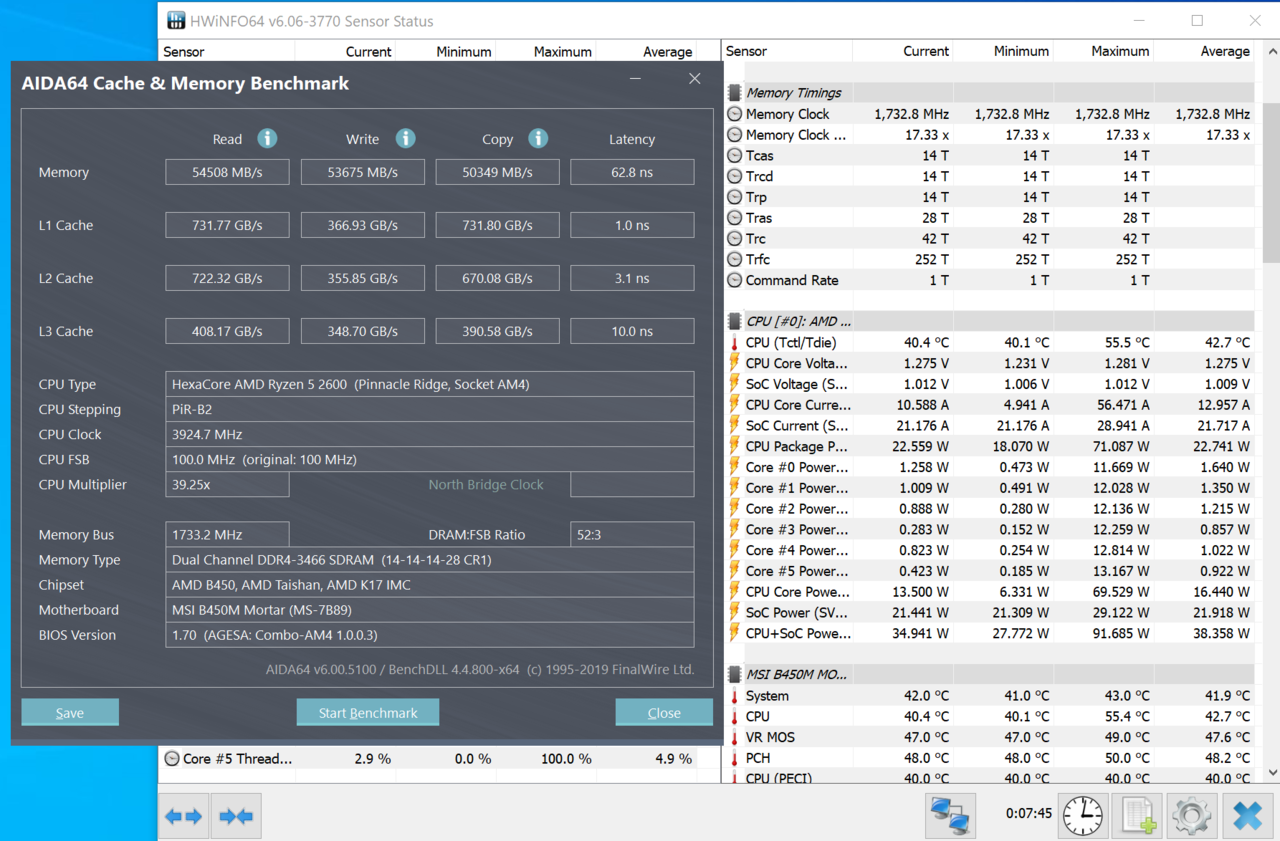The width and height of the screenshot is (1280, 841).
Task: Minimize the AIDA64 benchmark window
Action: coord(636,79)
